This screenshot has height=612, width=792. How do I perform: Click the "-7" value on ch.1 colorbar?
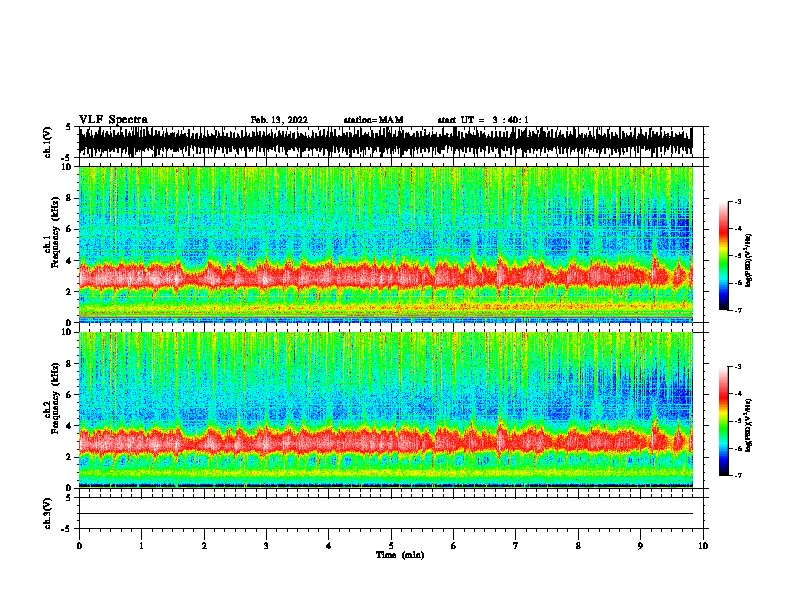(x=737, y=310)
